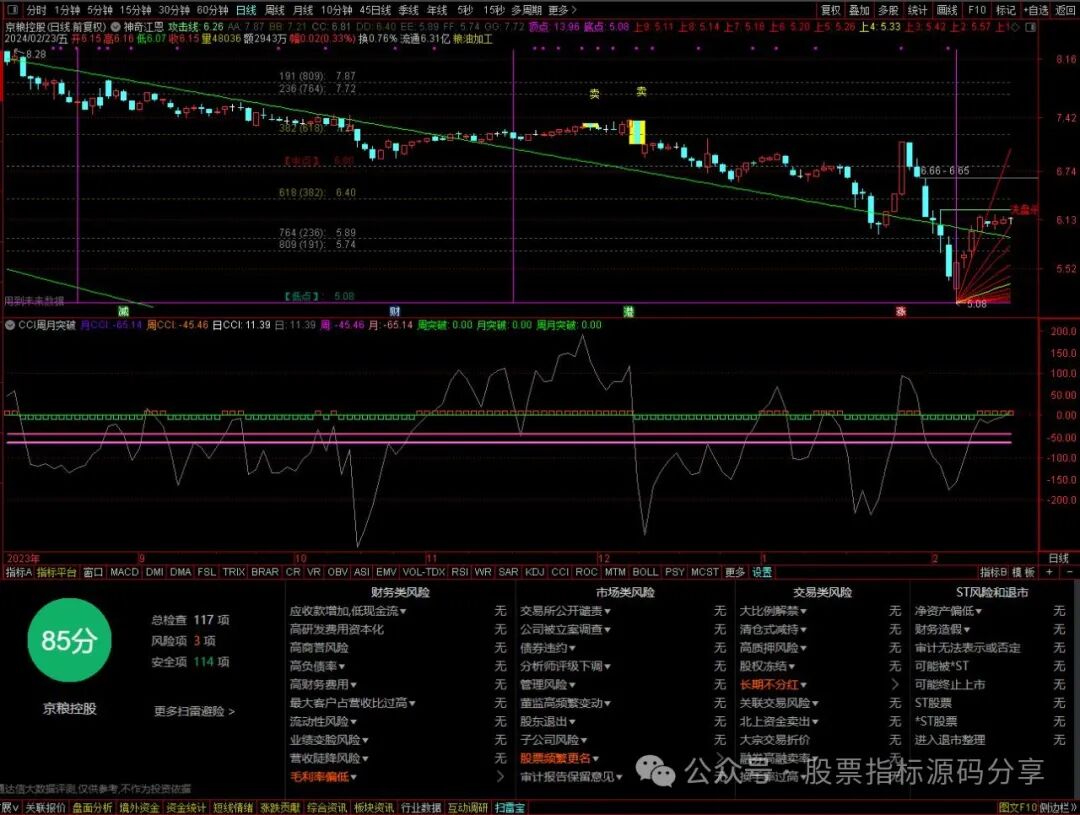1080x815 pixels.
Task: Expand the 高财务费用 risk item
Action: (323, 685)
